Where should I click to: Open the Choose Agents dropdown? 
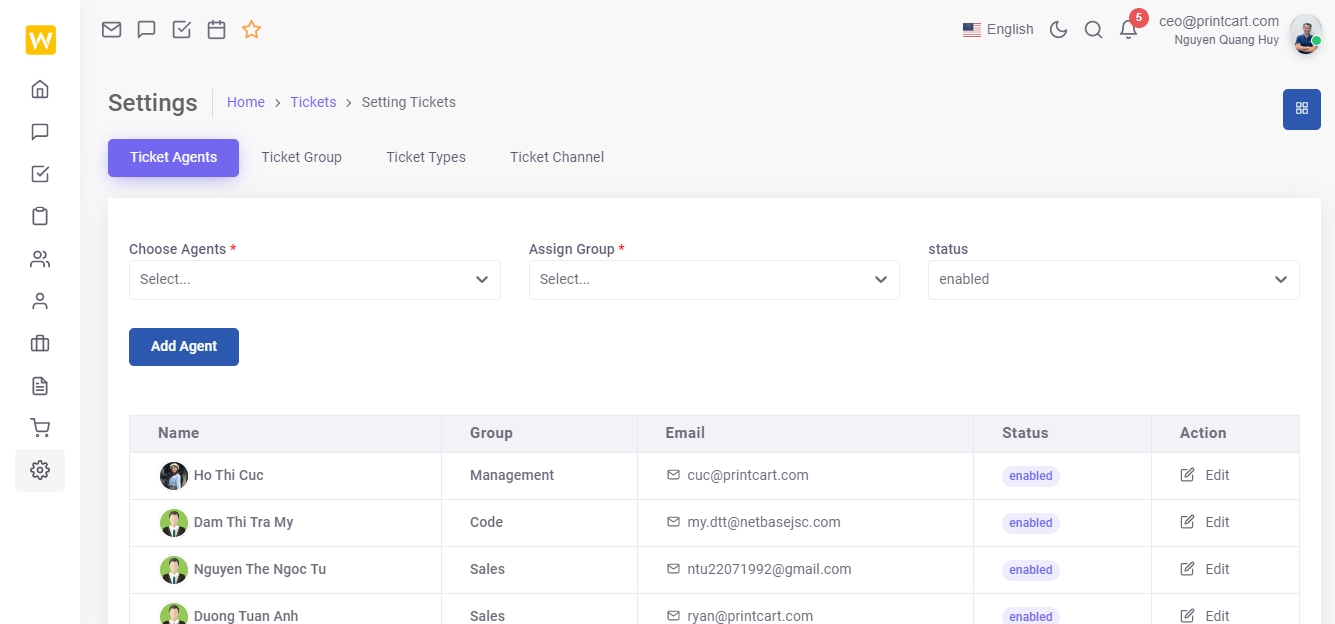click(314, 279)
